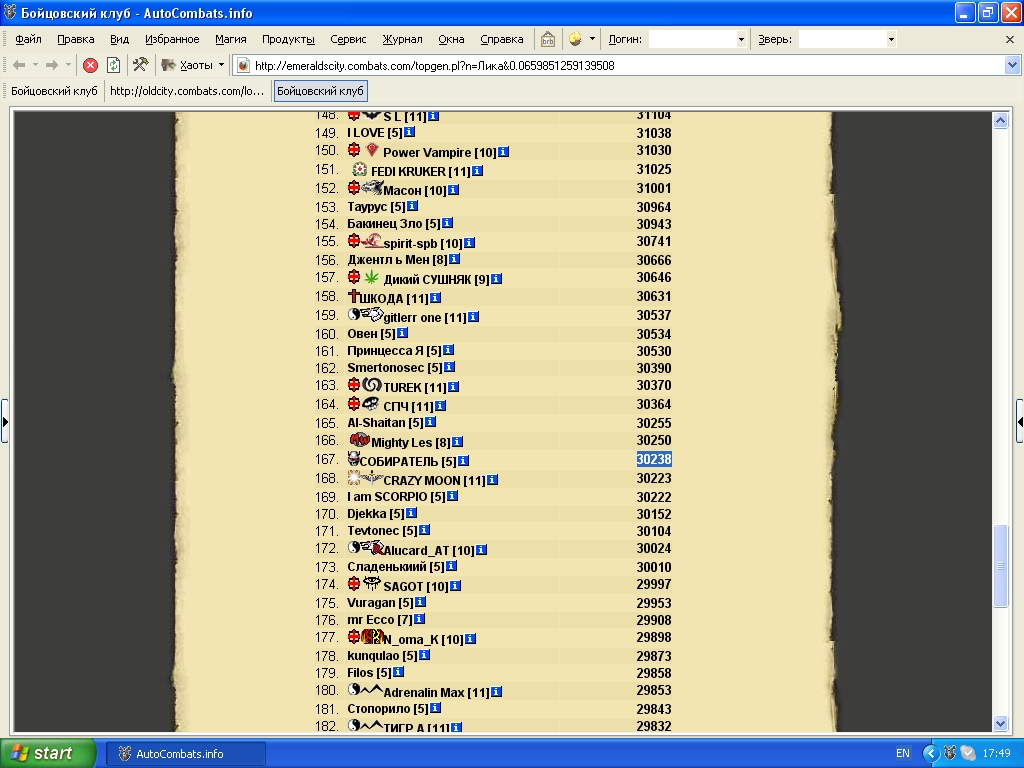
Task: Open the Правка menu
Action: (x=76, y=39)
